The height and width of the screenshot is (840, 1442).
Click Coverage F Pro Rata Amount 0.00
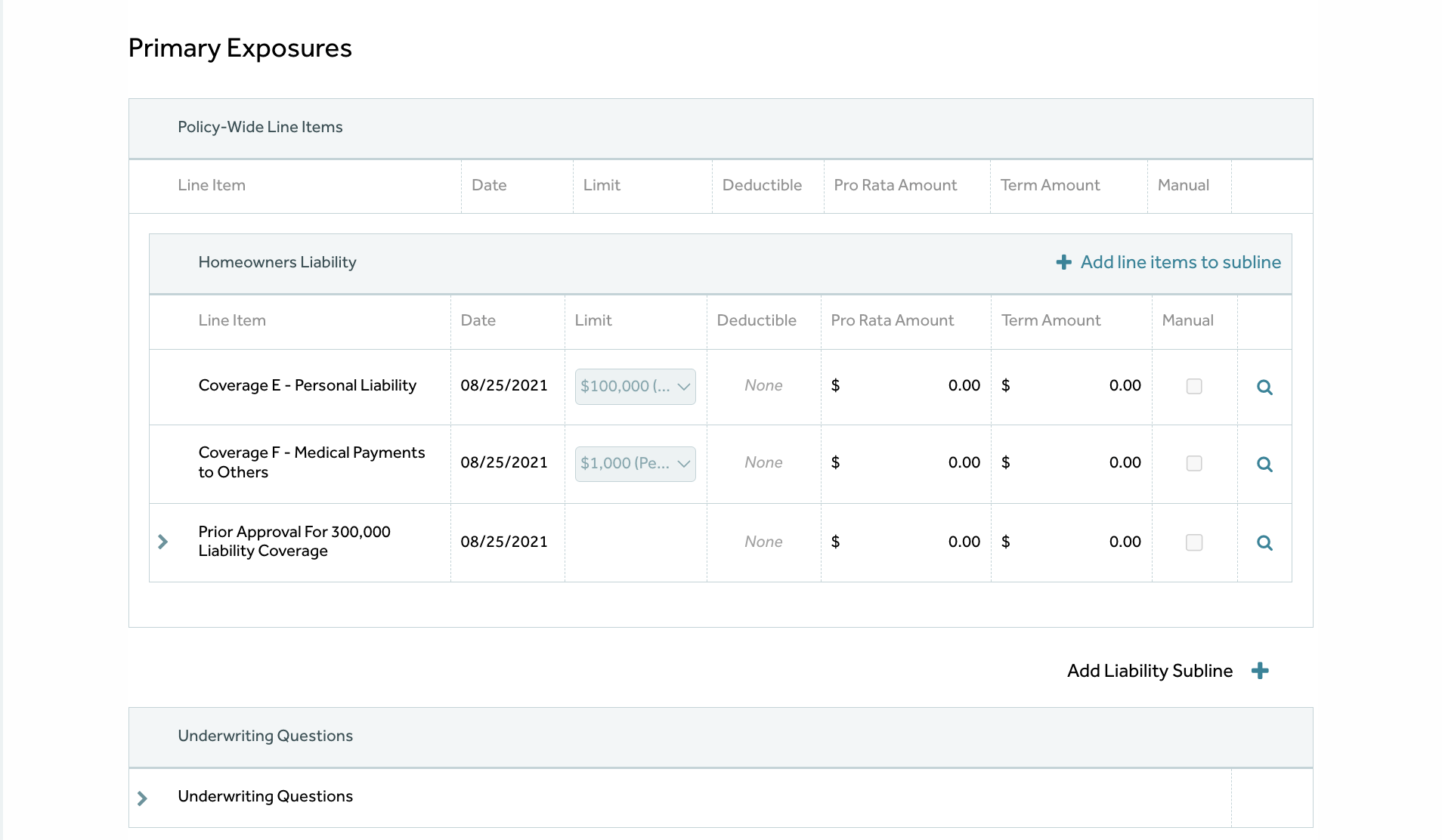pos(964,462)
